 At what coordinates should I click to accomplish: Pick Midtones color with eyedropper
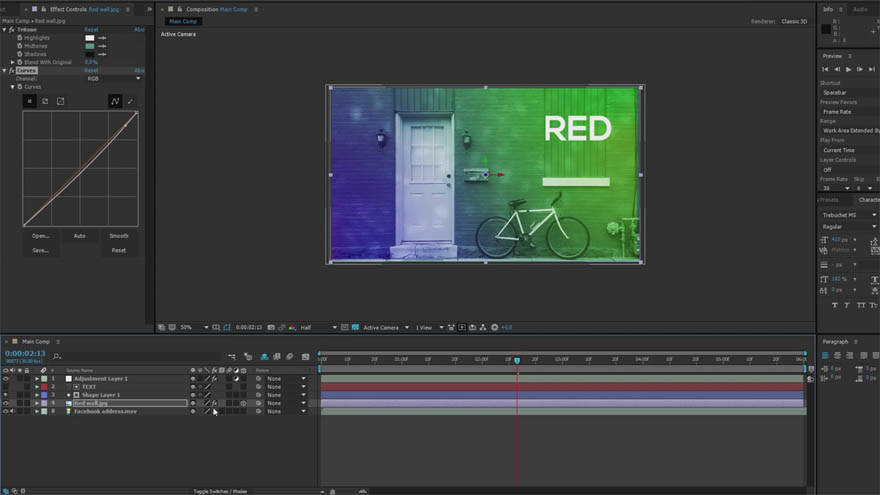102,46
